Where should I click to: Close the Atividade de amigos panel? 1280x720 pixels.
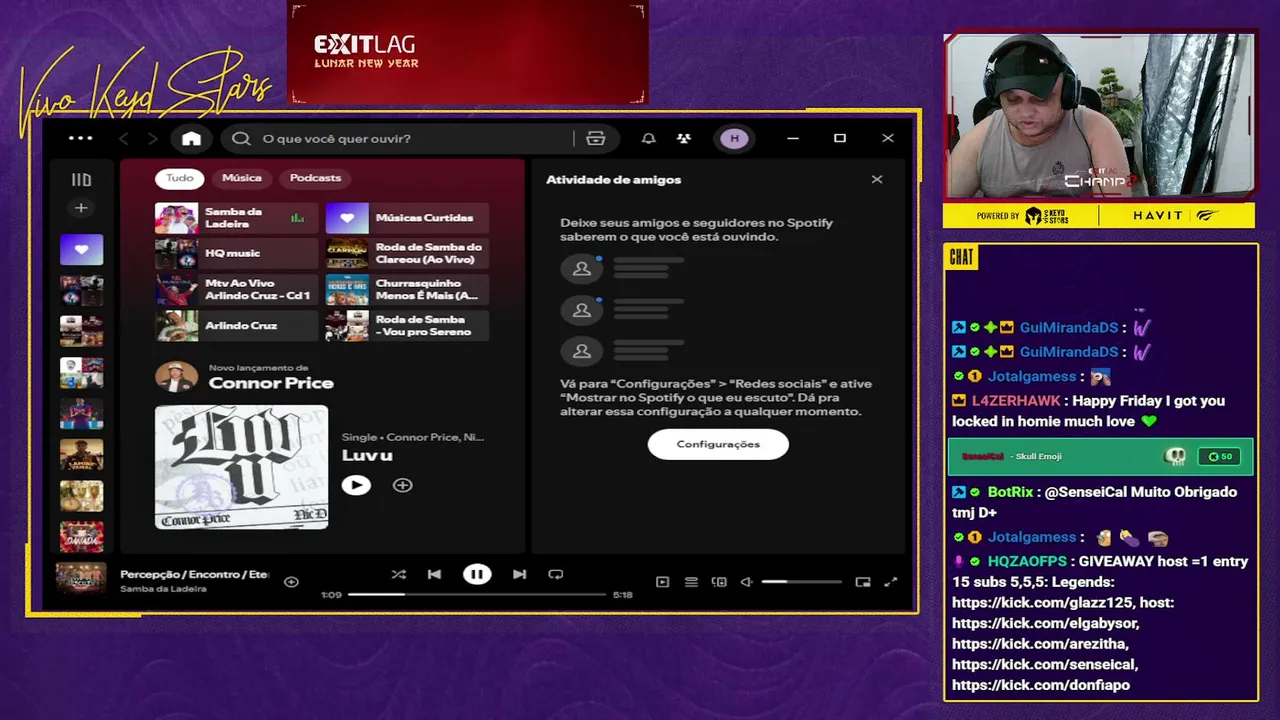[877, 179]
